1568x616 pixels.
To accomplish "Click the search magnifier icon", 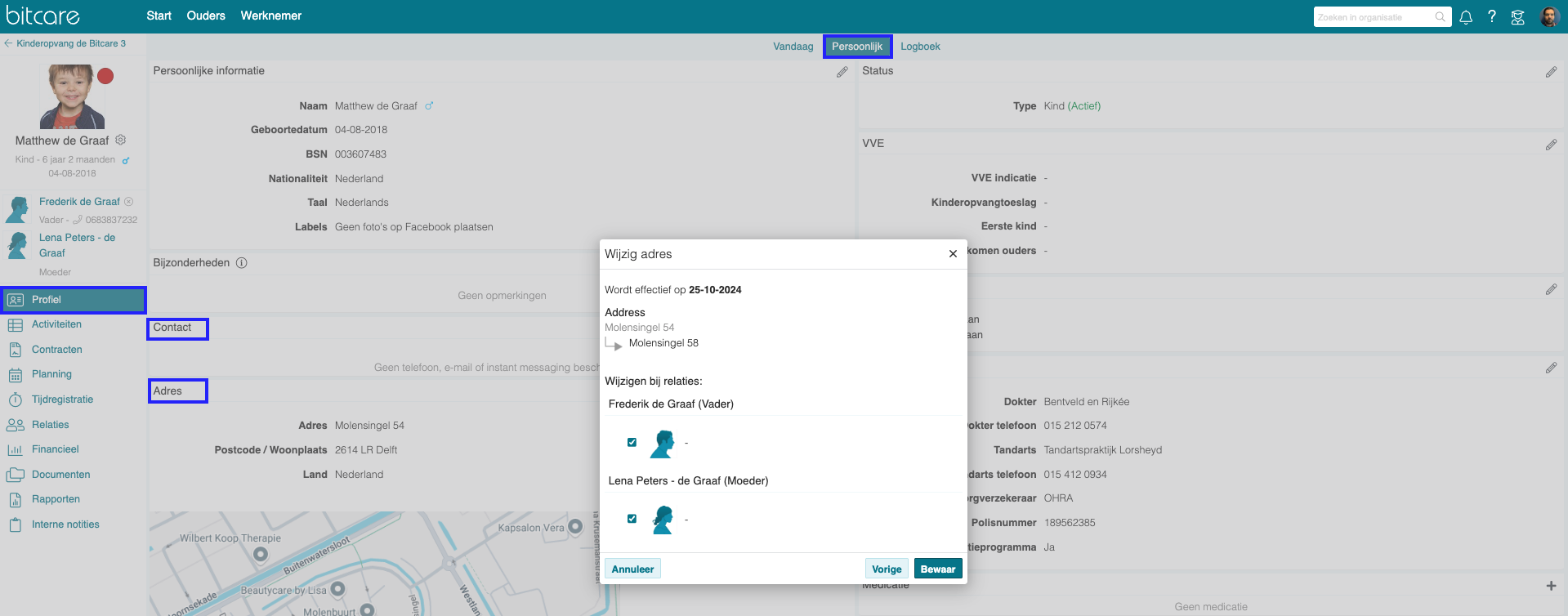I will (1440, 17).
